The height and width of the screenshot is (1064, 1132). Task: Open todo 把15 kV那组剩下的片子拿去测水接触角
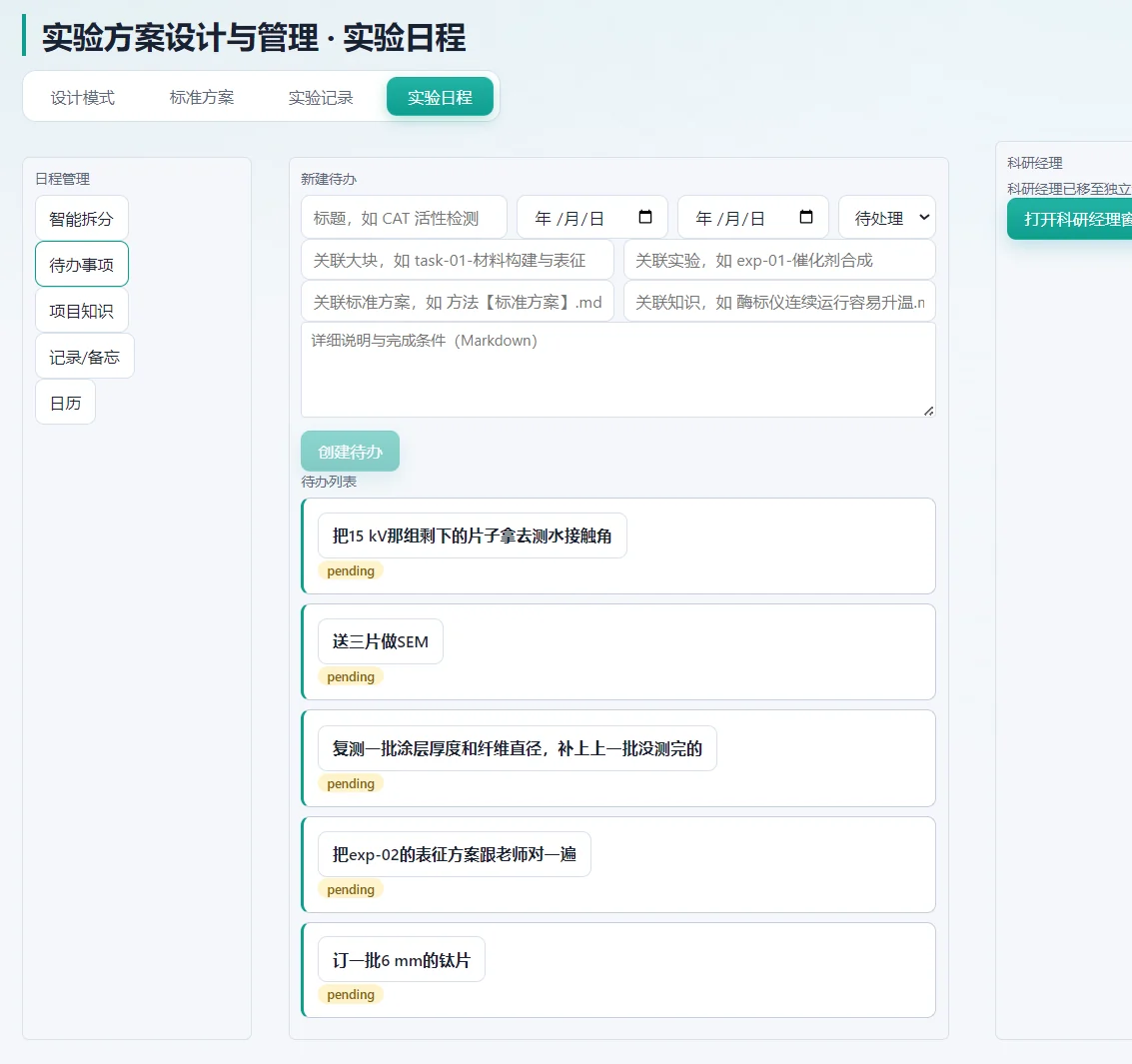pyautogui.click(x=473, y=535)
